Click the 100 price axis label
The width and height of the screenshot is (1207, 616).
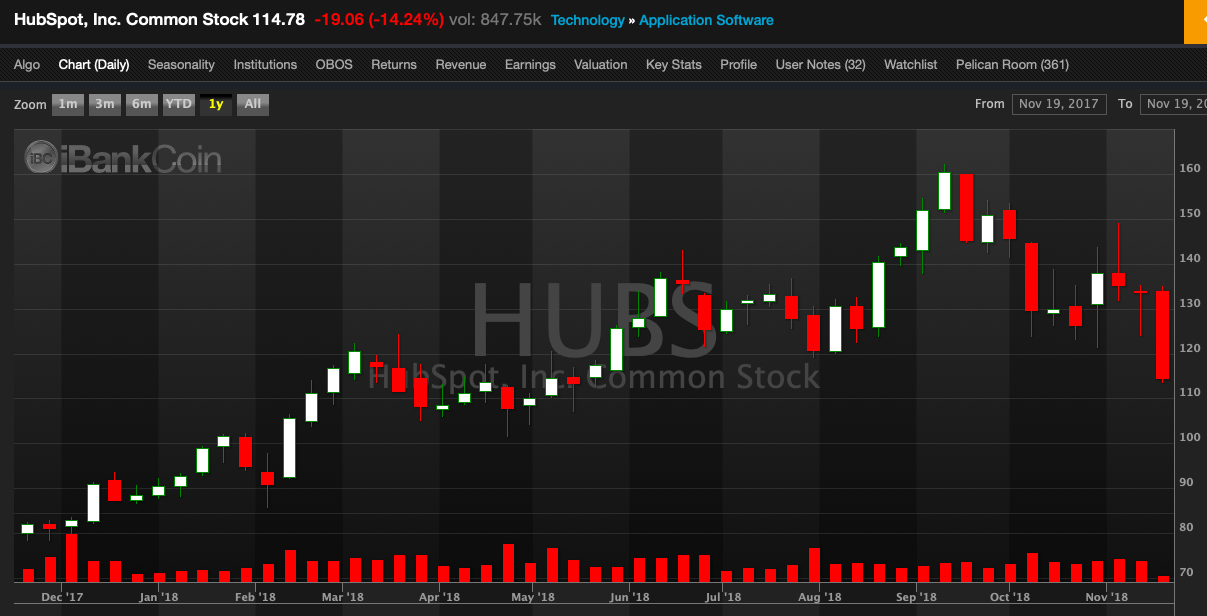coord(1189,438)
